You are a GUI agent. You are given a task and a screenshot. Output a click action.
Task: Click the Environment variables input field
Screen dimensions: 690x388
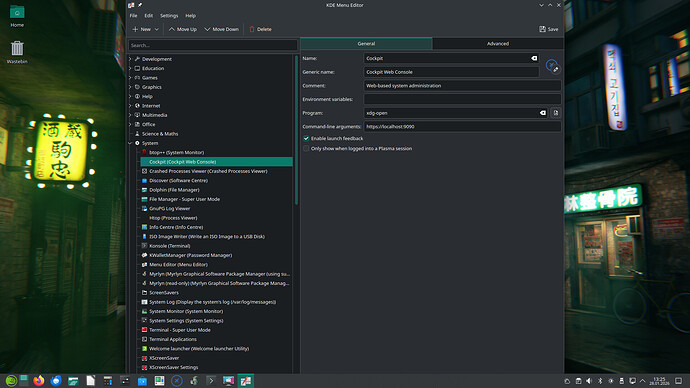point(462,99)
